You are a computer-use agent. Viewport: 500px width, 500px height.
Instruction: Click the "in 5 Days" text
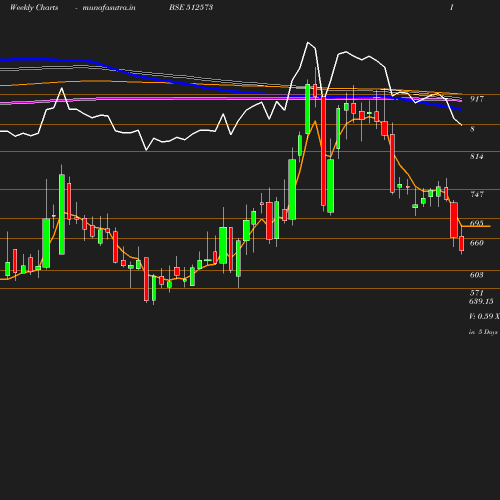pos(483,332)
